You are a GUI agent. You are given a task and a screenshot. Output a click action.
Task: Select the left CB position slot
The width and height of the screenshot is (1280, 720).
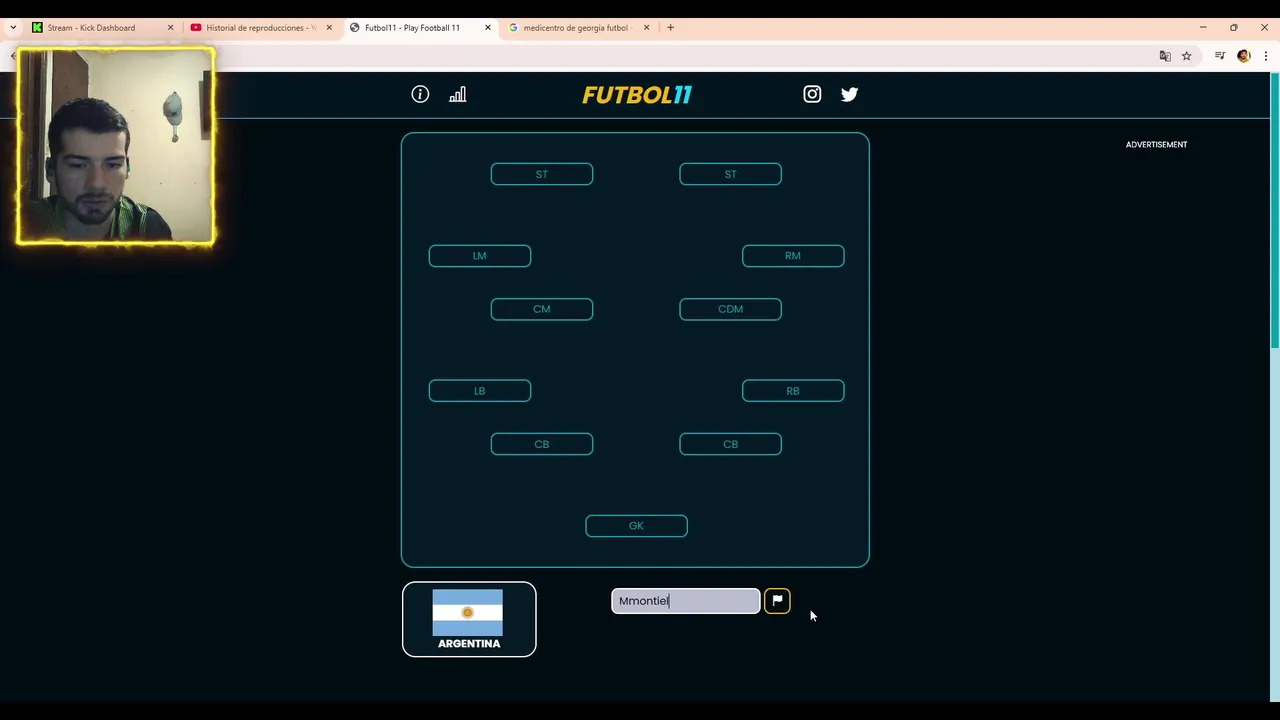pyautogui.click(x=542, y=444)
